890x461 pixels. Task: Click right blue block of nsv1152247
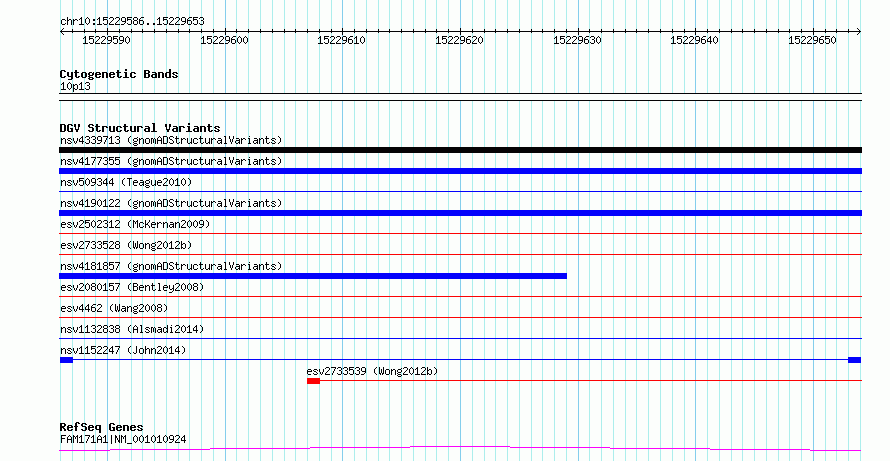854,360
